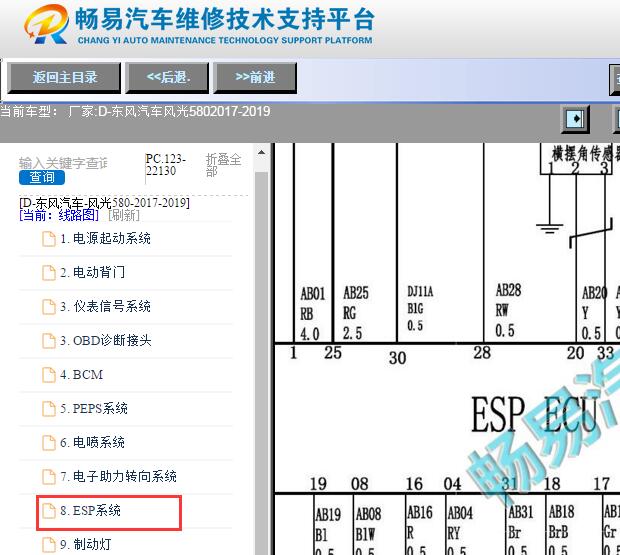
Task: Click the PC.123-22130 code text
Action: (166, 165)
